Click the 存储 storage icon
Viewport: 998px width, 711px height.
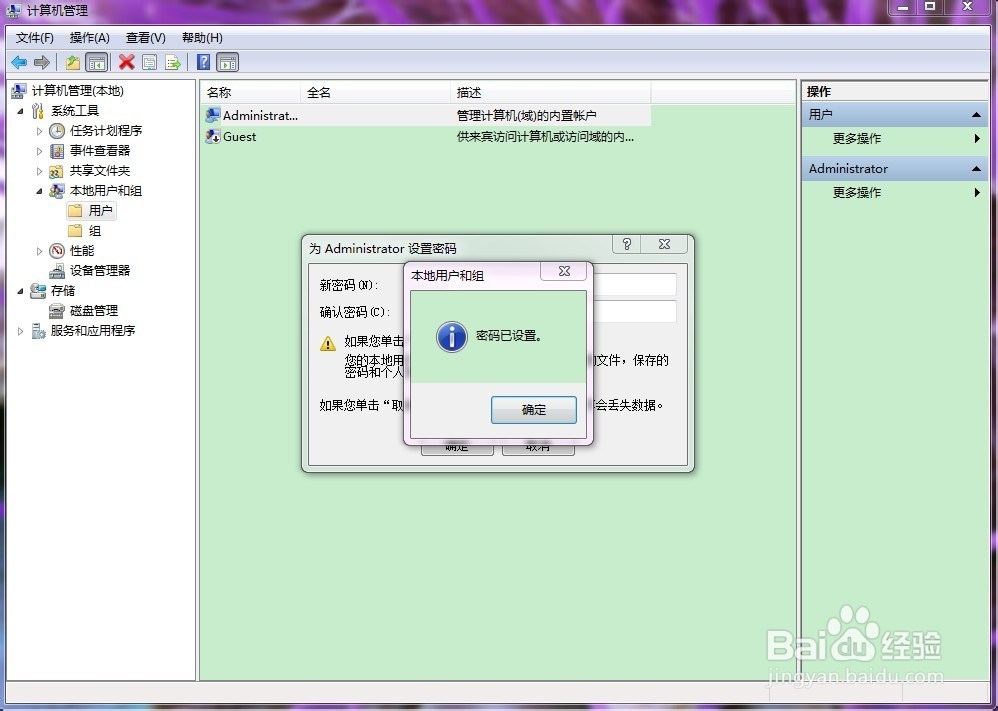click(x=38, y=291)
